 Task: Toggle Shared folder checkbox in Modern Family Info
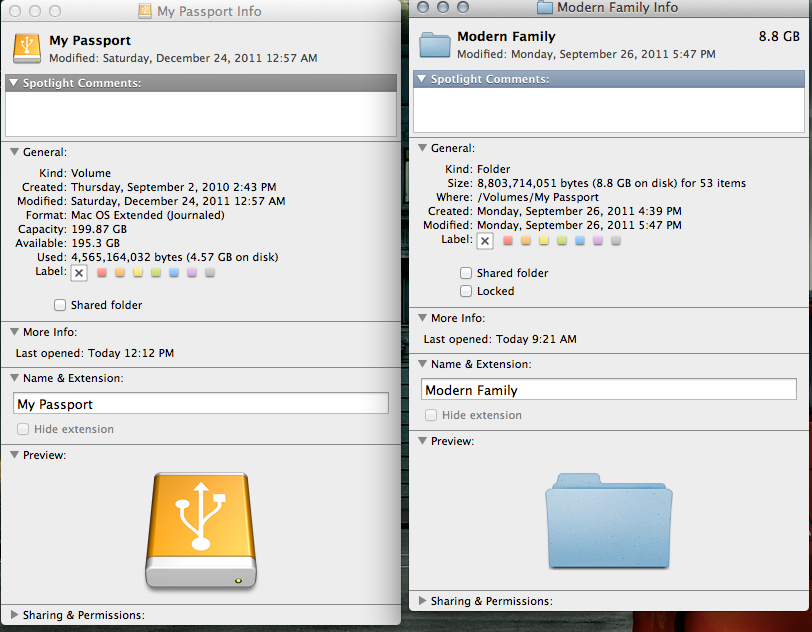[466, 273]
